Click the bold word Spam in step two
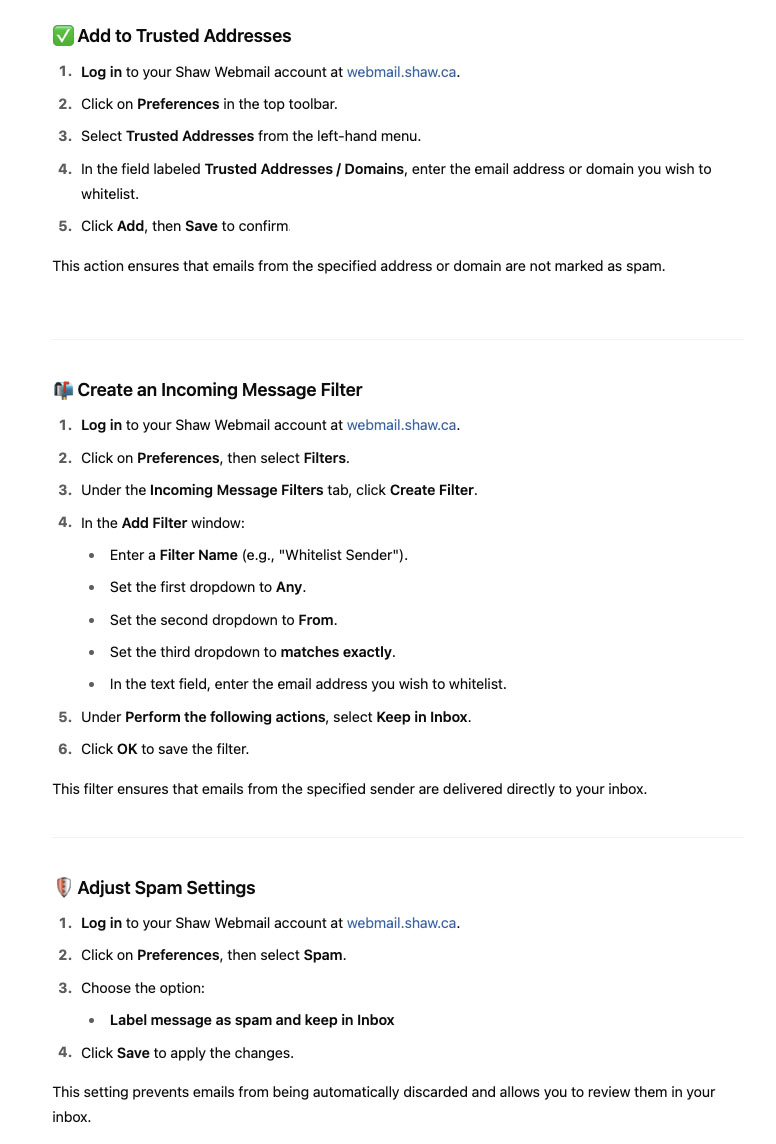 point(323,956)
